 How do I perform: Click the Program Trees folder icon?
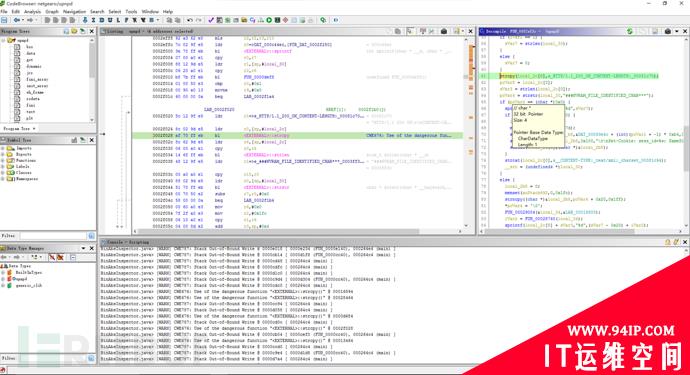[x=74, y=31]
